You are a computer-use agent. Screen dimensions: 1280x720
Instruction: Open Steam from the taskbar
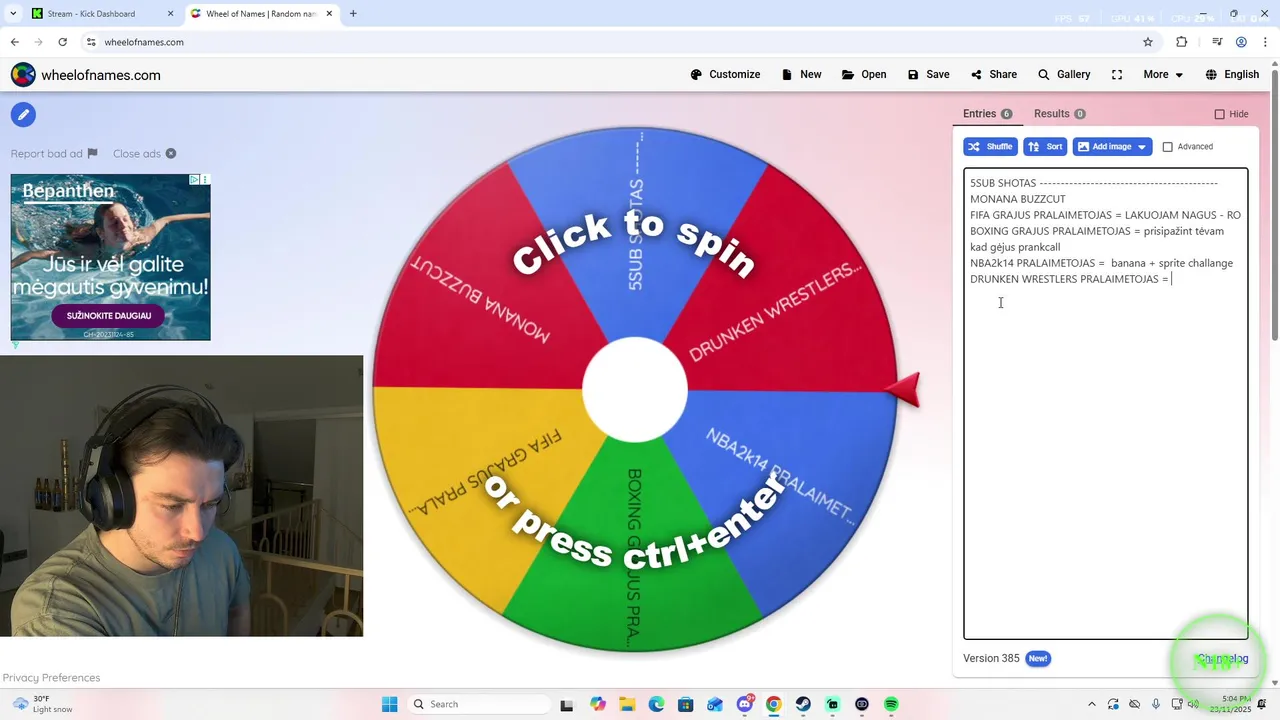[x=803, y=704]
